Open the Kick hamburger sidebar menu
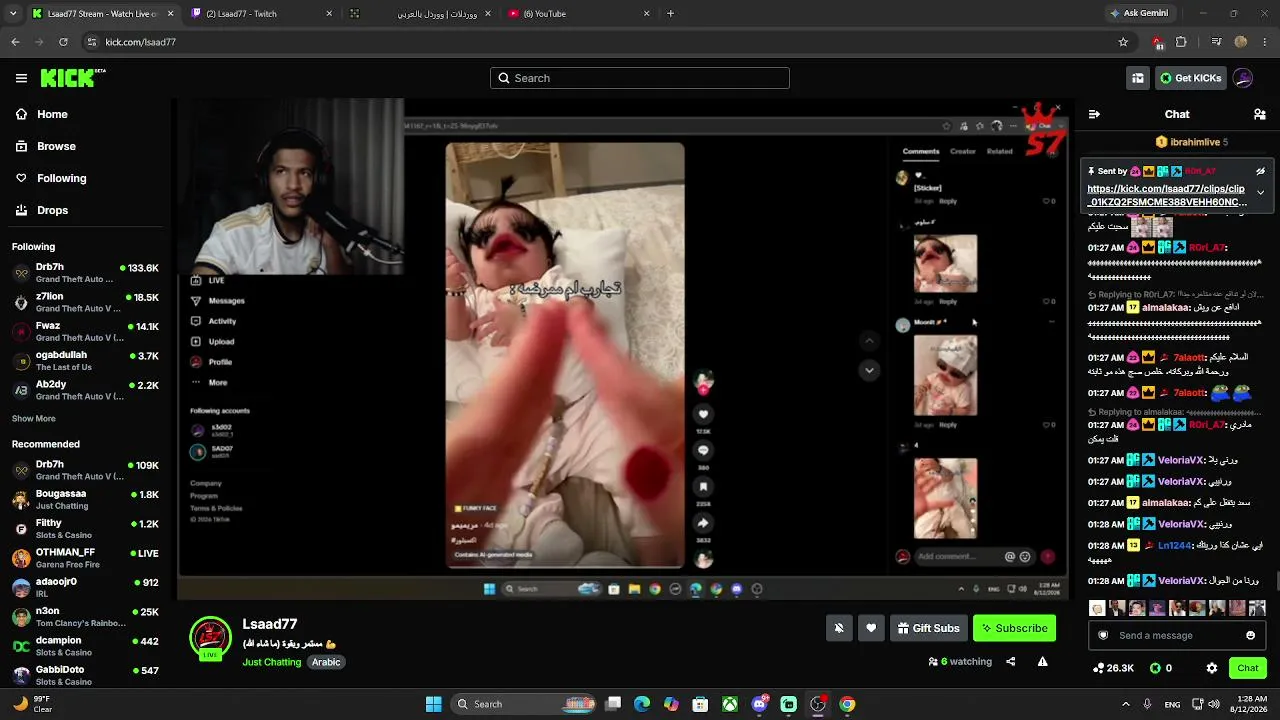This screenshot has height=720, width=1280. 21,78
